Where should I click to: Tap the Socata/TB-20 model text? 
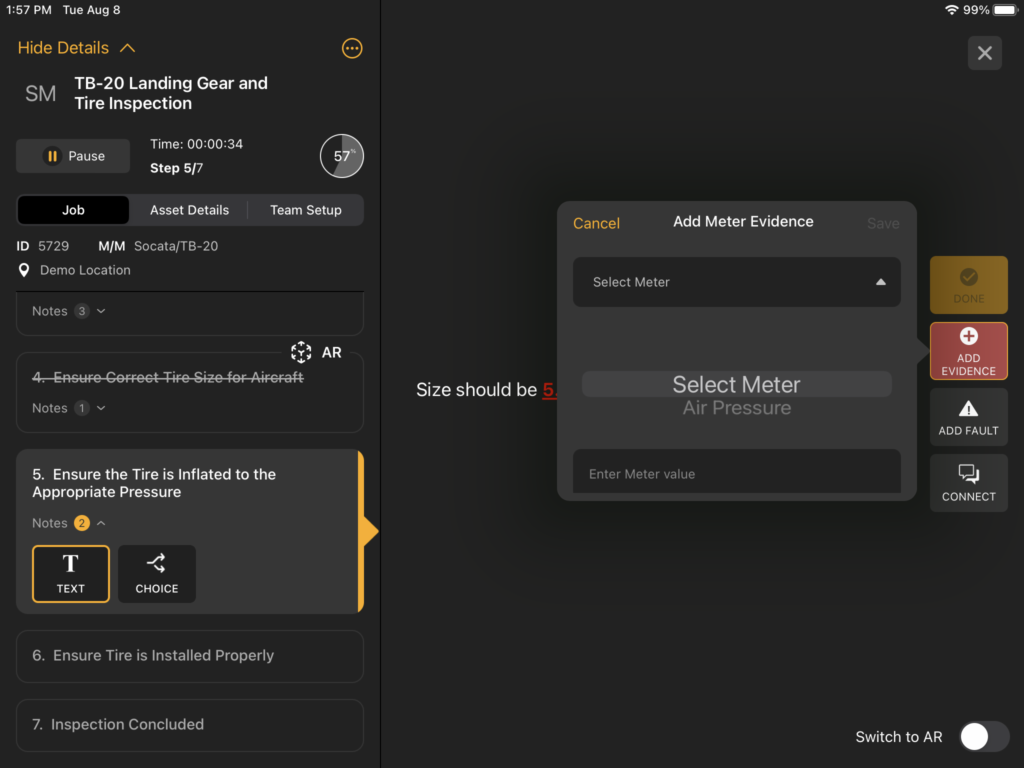[x=176, y=246]
